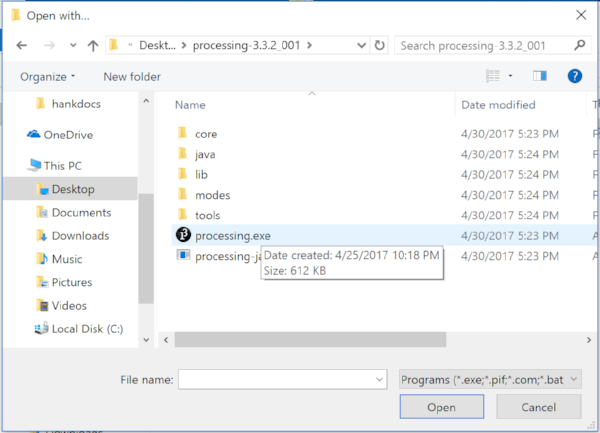Click the File name input field
The height and width of the screenshot is (433, 600).
tap(282, 379)
